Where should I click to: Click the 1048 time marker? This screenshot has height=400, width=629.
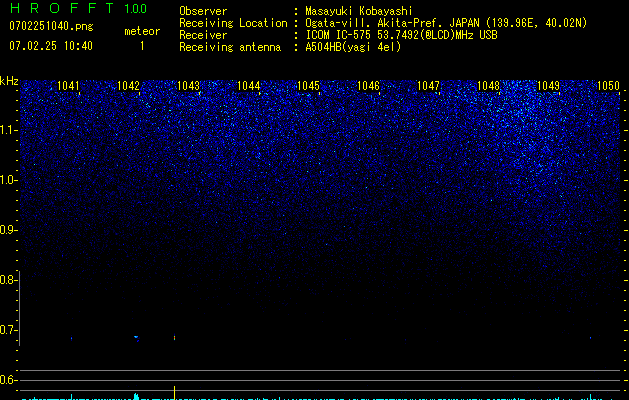(488, 85)
